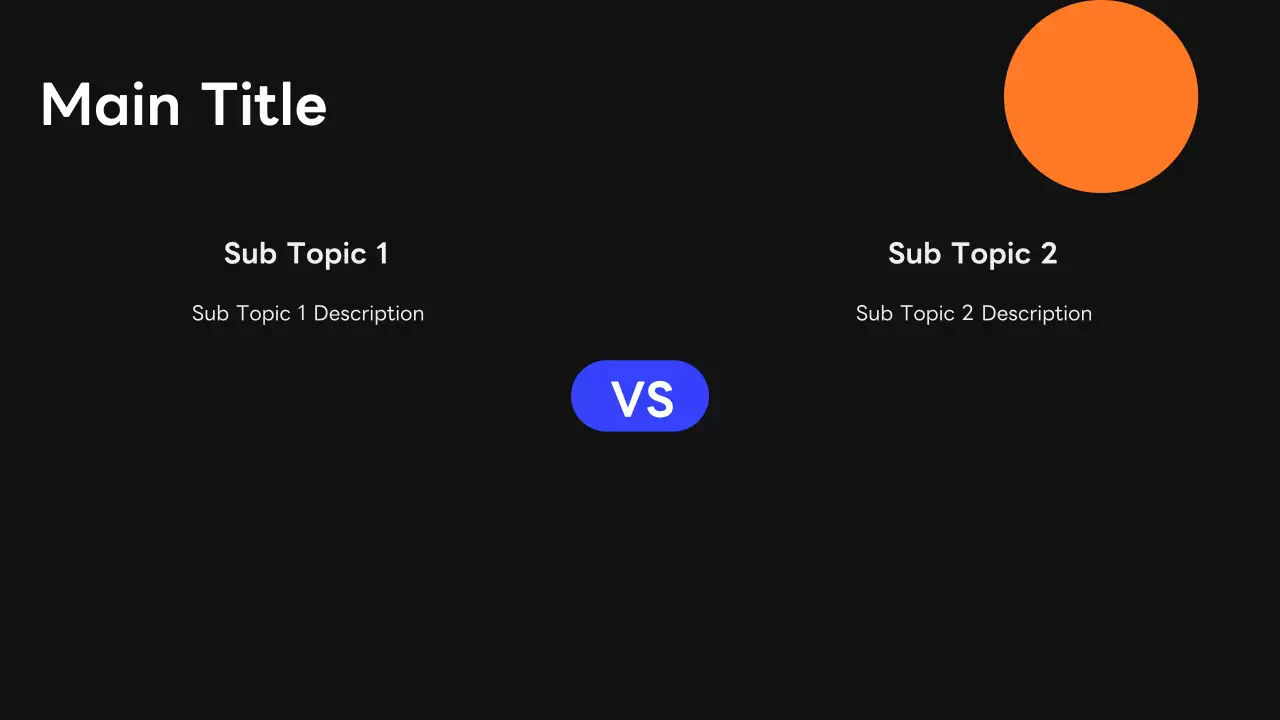Screen dimensions: 1280x720
Task: Select the orange circle shape
Action: pos(1100,96)
